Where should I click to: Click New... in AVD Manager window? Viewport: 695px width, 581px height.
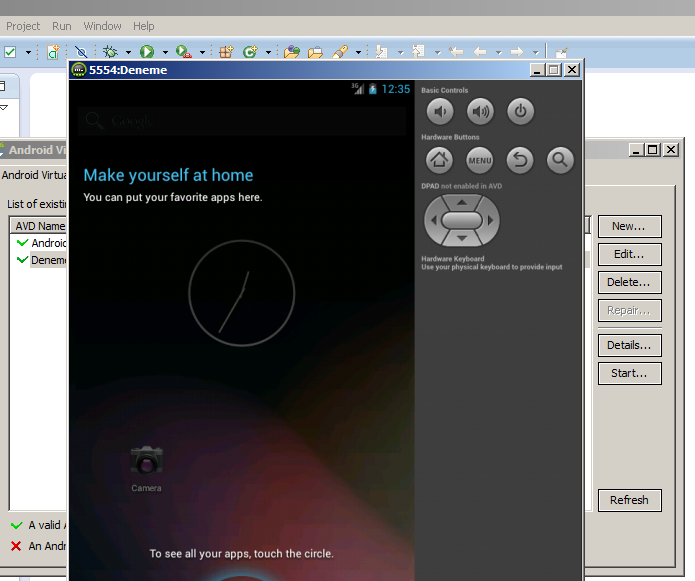pyautogui.click(x=629, y=226)
